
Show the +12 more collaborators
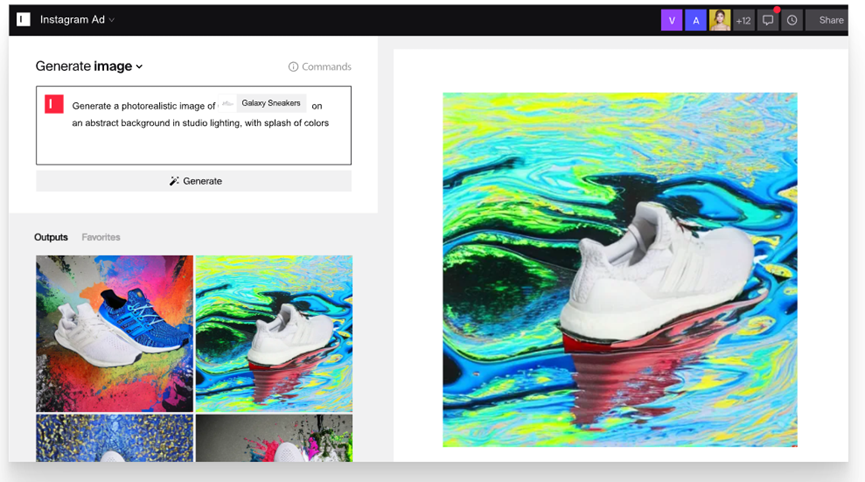[743, 20]
